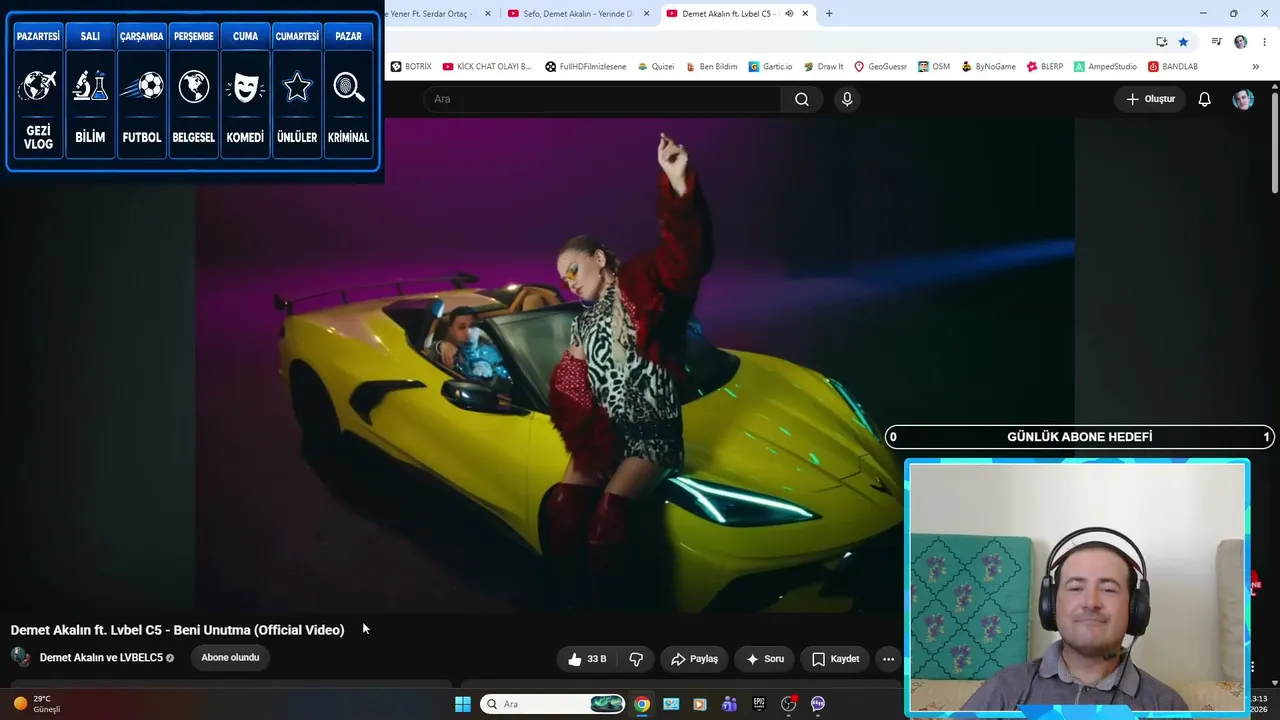Screen dimensions: 1280x720
Task: Select the Demet Akalın ft. Lvbel C5 tab
Action: coord(738,14)
